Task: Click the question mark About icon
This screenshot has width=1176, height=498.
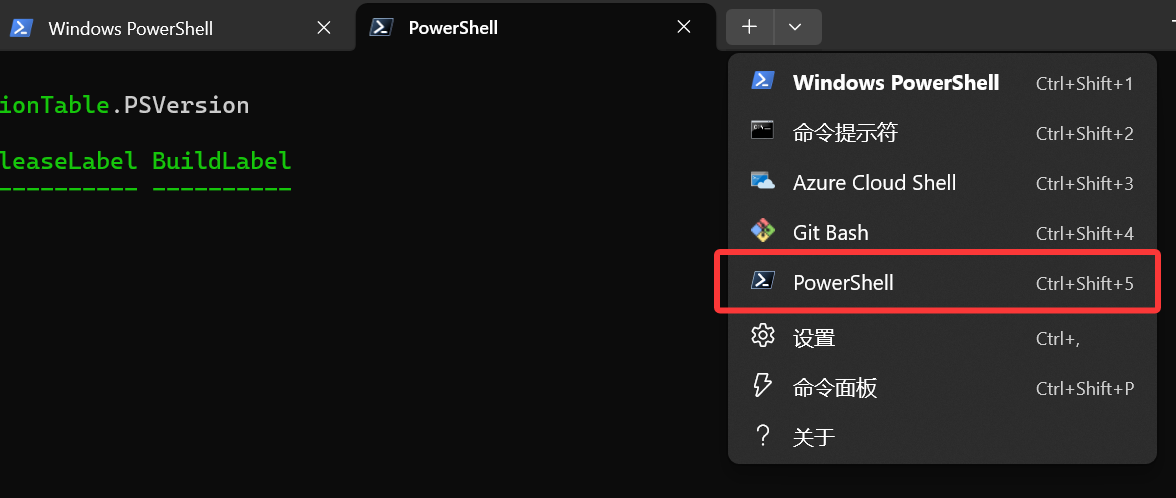Action: click(763, 436)
